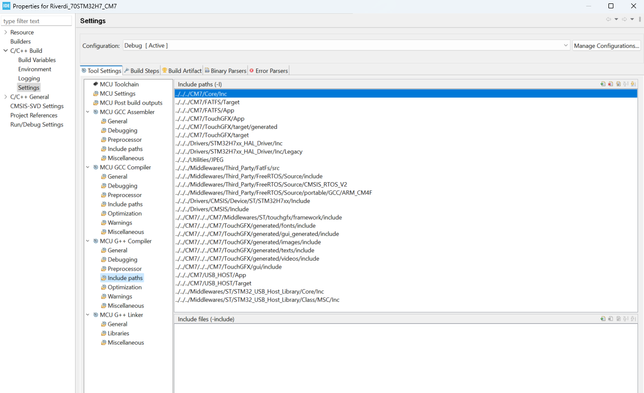Switch to the Tool Settings tab
644x393 pixels.
[x=101, y=71]
